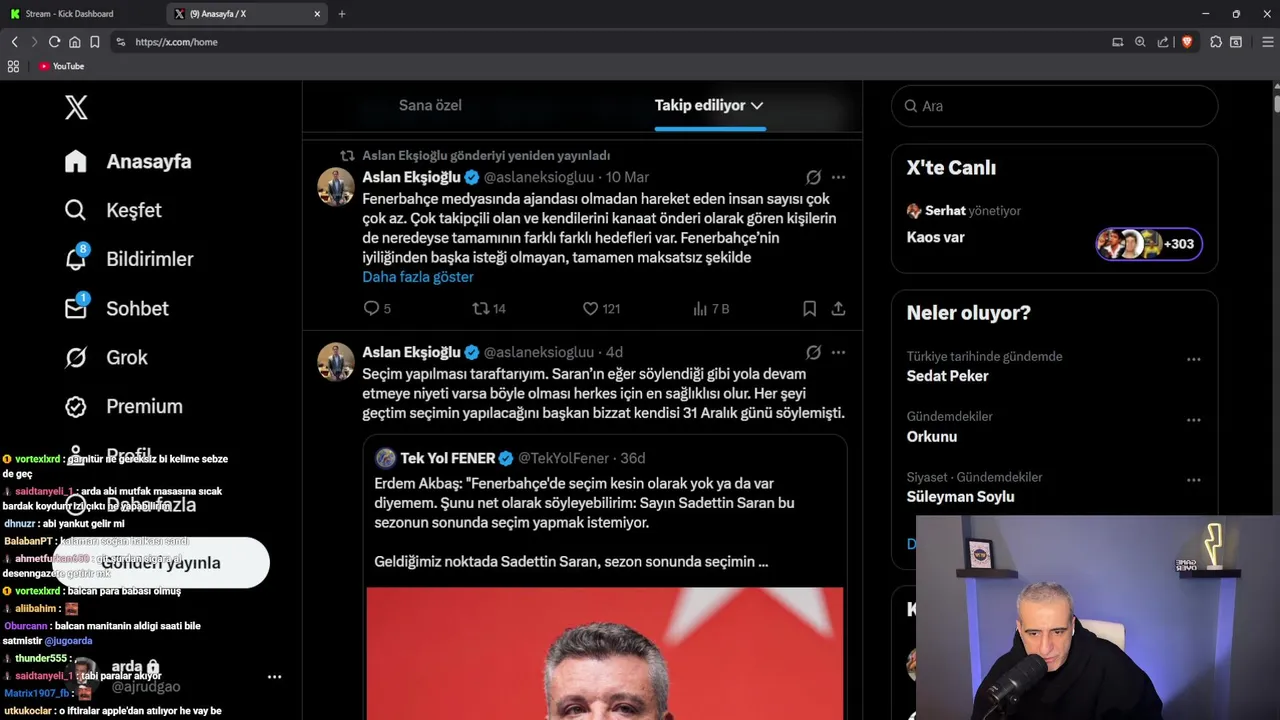Bookmark this page in toolbar

tap(94, 42)
